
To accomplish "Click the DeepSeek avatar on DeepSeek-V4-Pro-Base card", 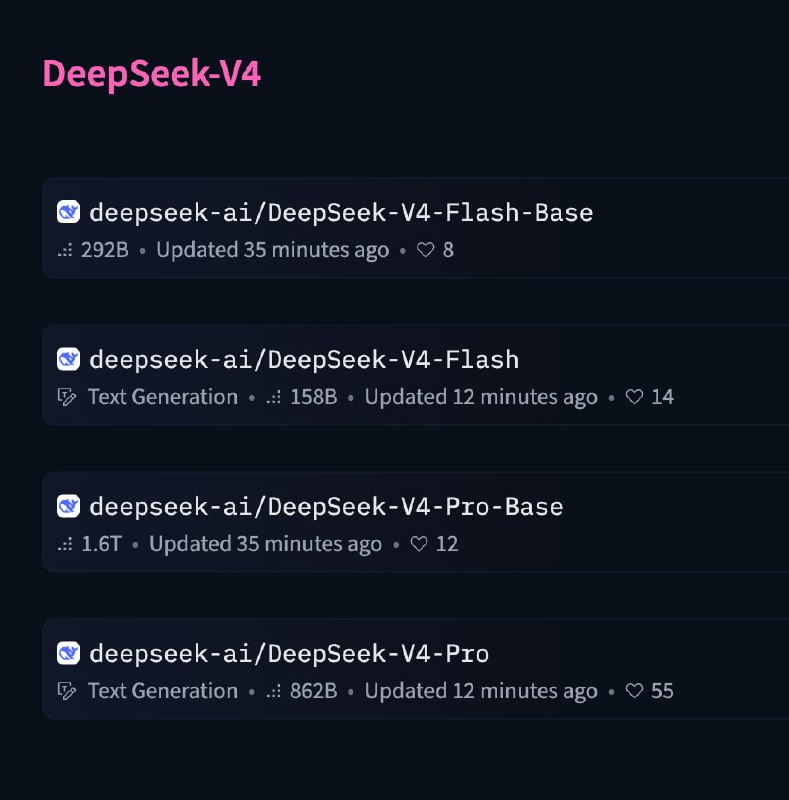I will (68, 506).
